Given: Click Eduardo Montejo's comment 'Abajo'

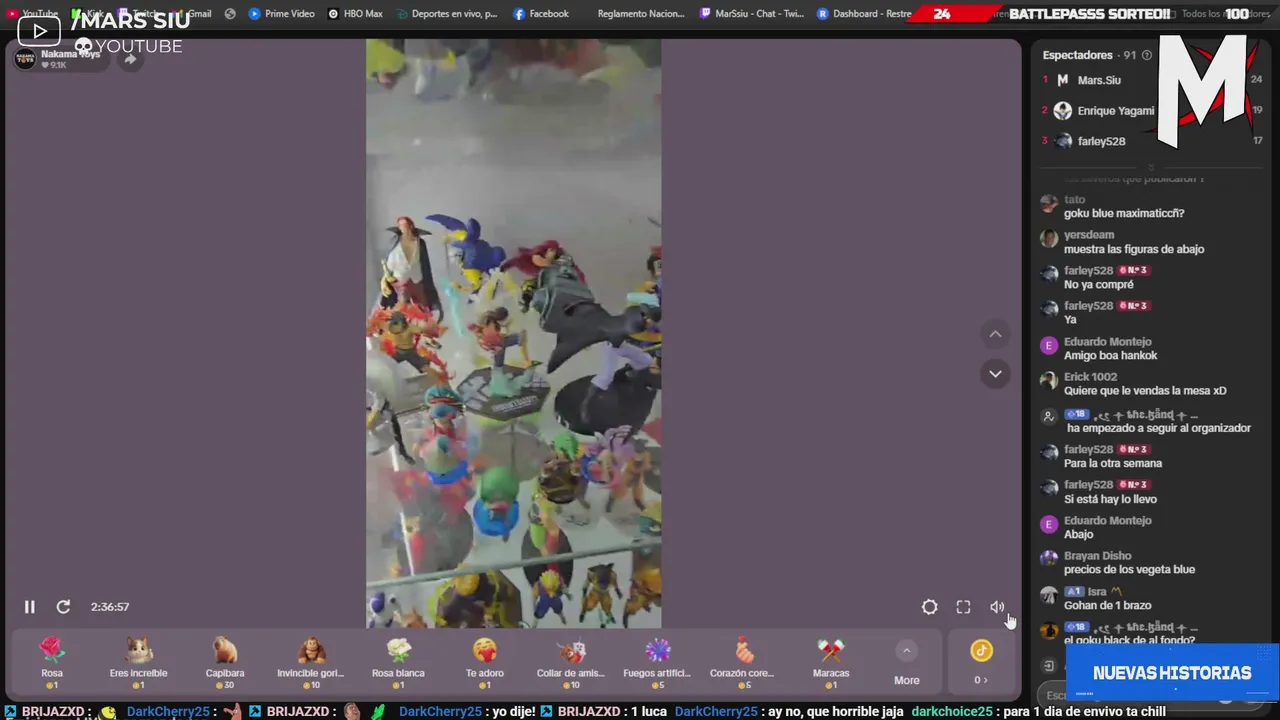Looking at the screenshot, I should click(1079, 534).
